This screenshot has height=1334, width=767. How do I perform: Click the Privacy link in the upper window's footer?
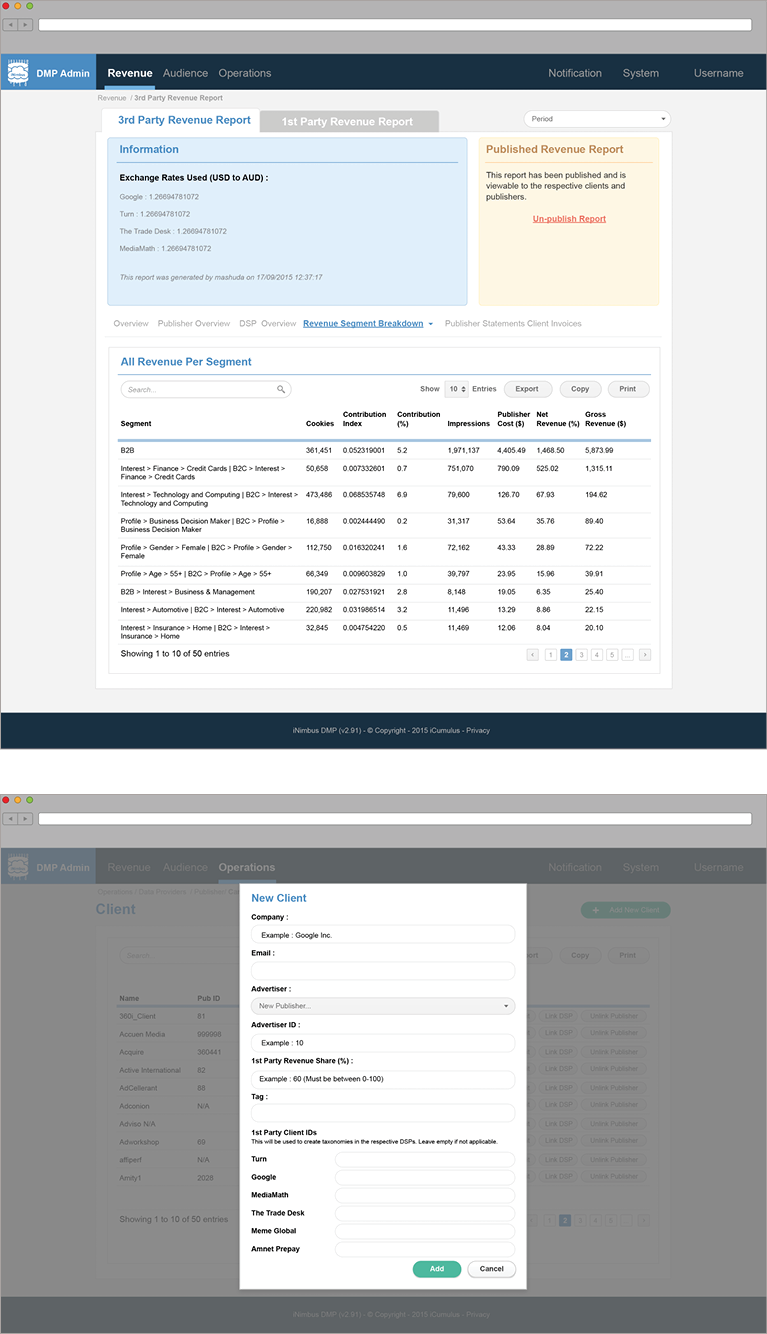point(478,731)
